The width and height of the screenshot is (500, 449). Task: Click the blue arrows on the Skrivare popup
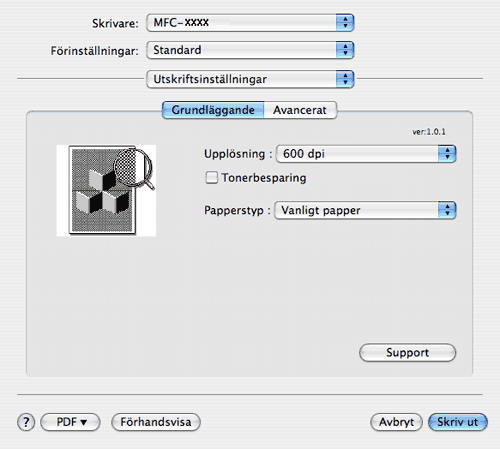pyautogui.click(x=345, y=23)
